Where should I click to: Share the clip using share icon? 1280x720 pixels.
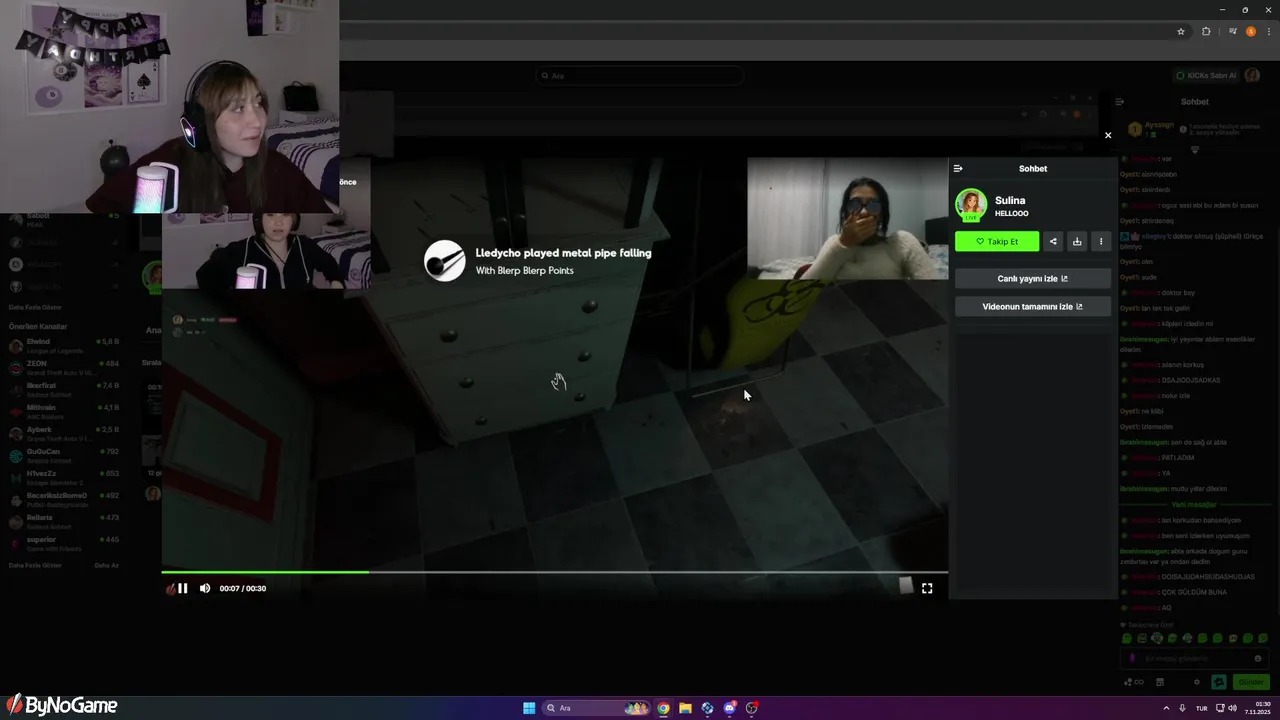(x=1053, y=241)
